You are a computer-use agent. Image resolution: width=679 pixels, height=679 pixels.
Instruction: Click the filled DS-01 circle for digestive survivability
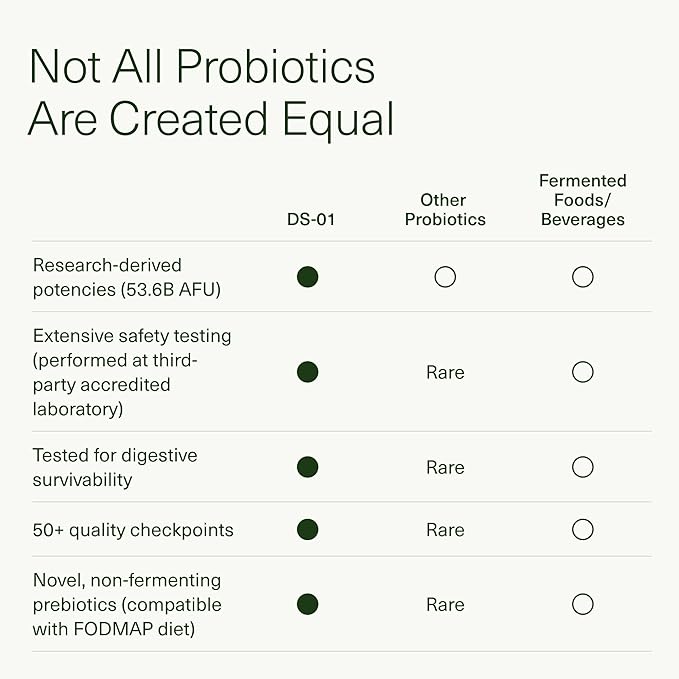(308, 467)
